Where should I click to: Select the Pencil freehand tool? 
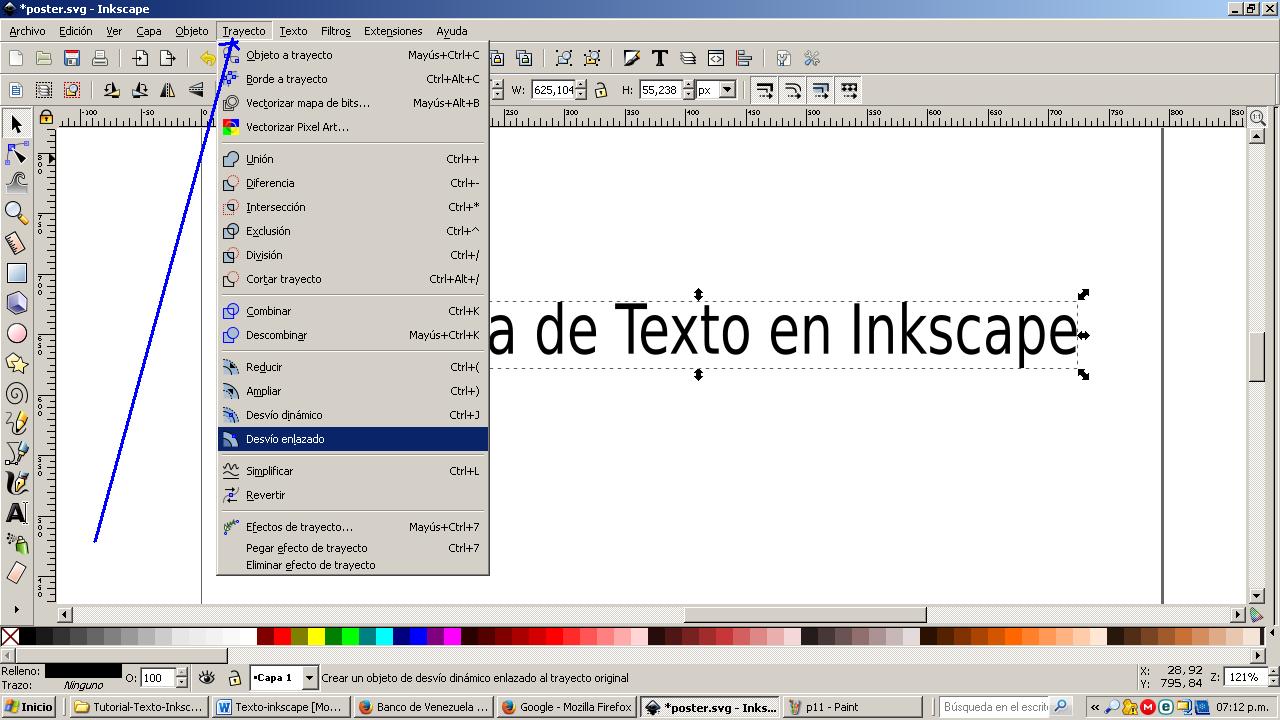[16, 423]
